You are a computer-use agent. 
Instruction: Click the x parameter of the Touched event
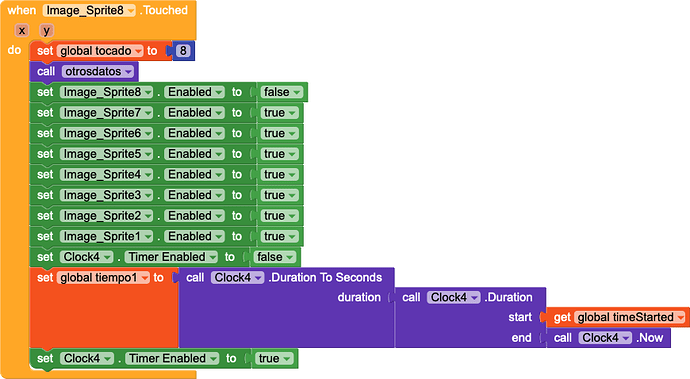point(22,30)
